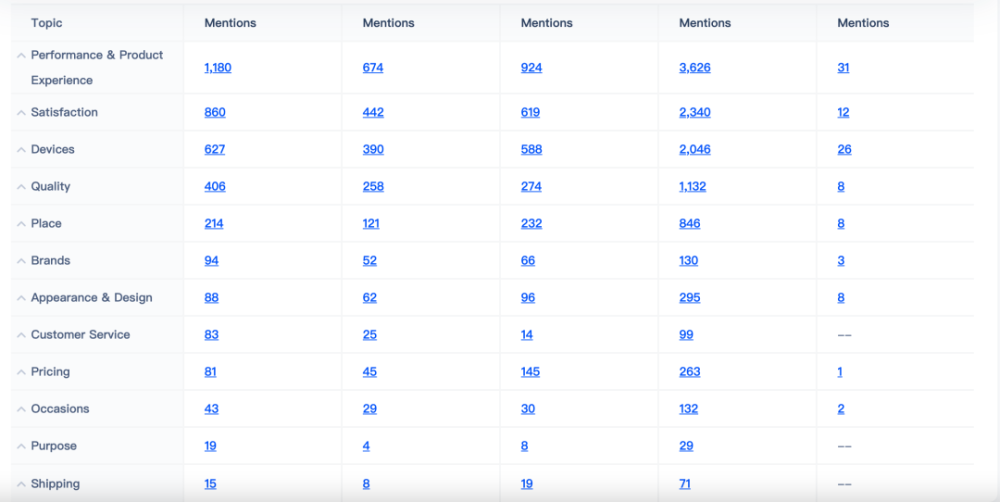Open the 295 mentions link

(689, 297)
